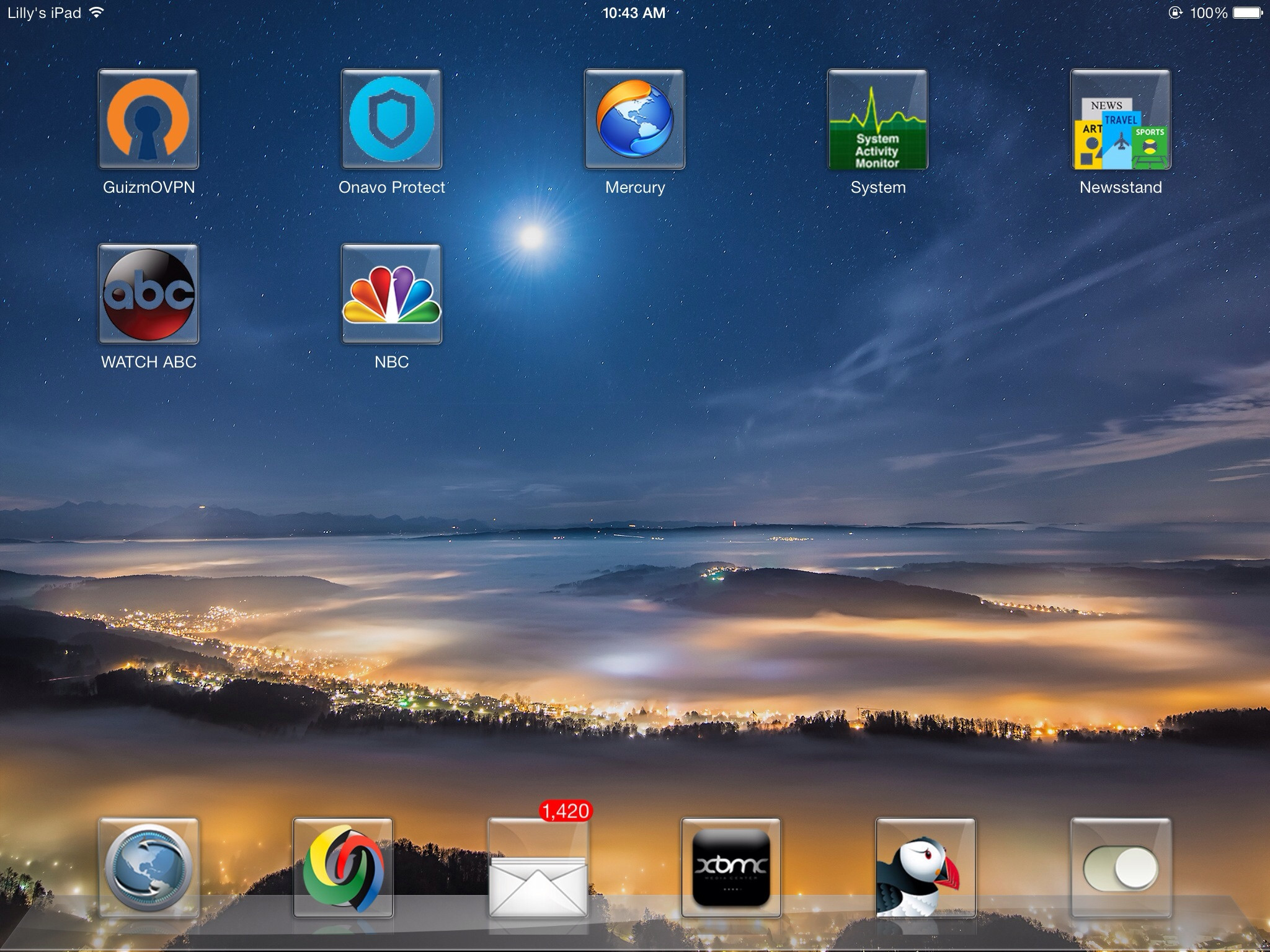
Task: Launch the multicolor swirl dock app
Action: click(343, 868)
